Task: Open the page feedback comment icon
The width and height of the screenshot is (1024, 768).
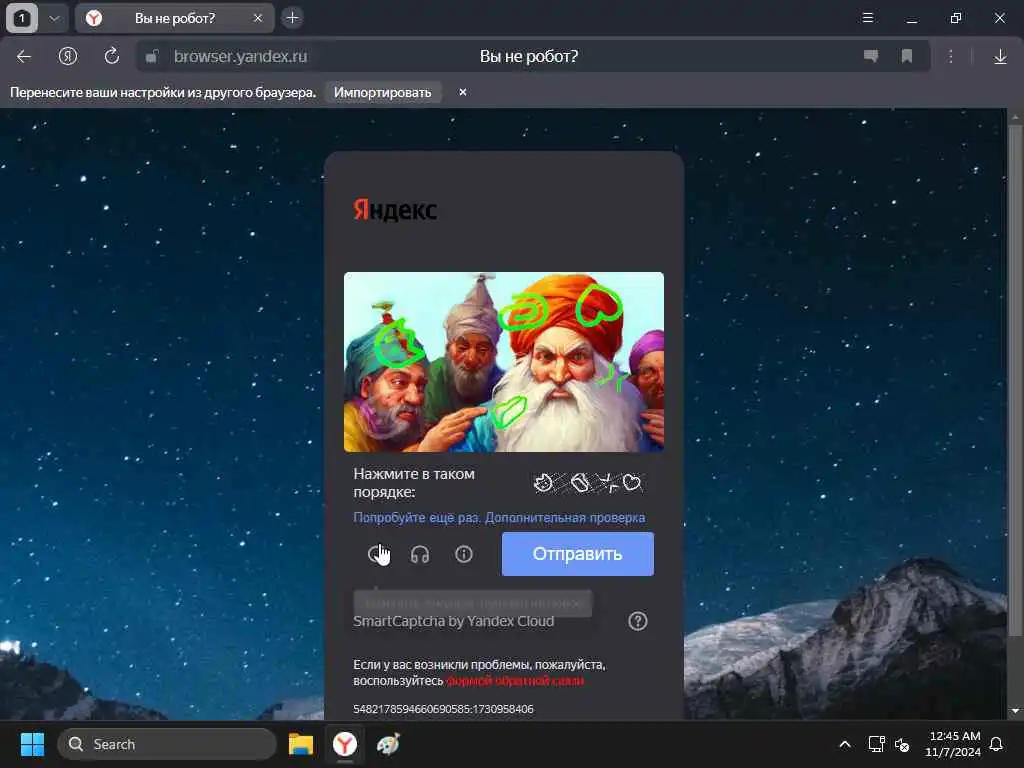Action: tap(871, 56)
